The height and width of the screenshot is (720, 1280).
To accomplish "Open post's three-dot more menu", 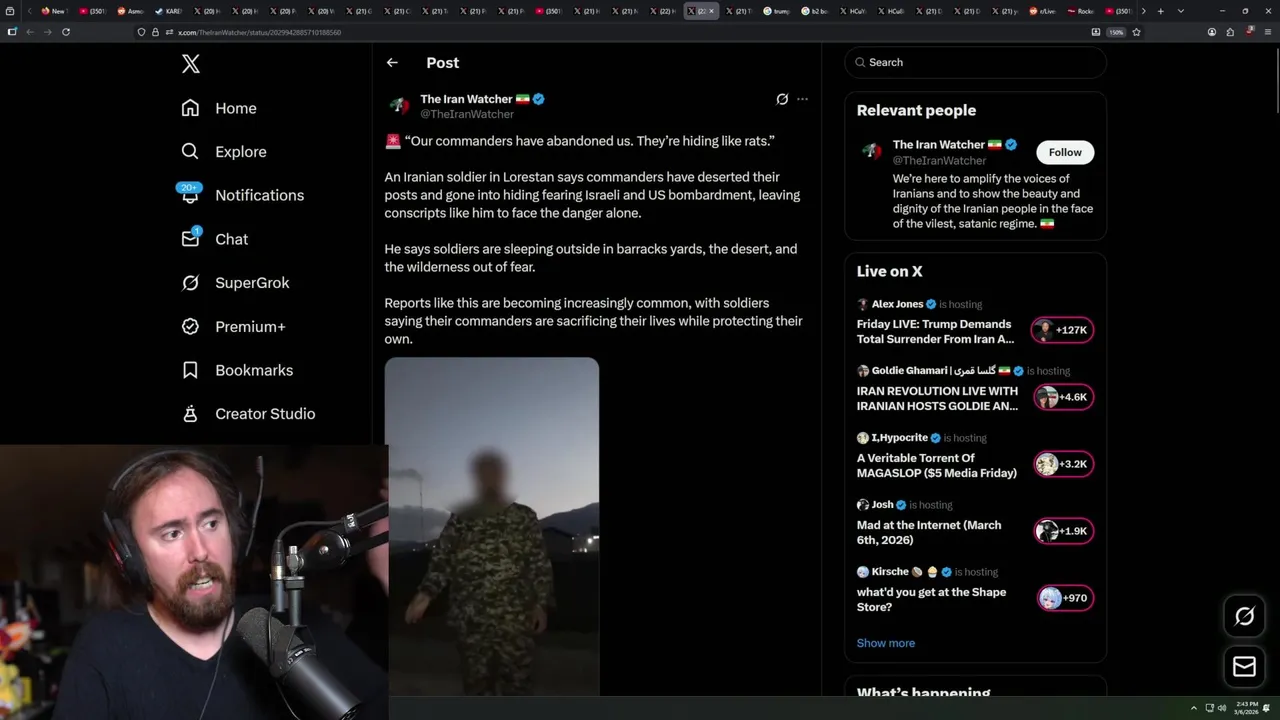I will click(x=802, y=99).
